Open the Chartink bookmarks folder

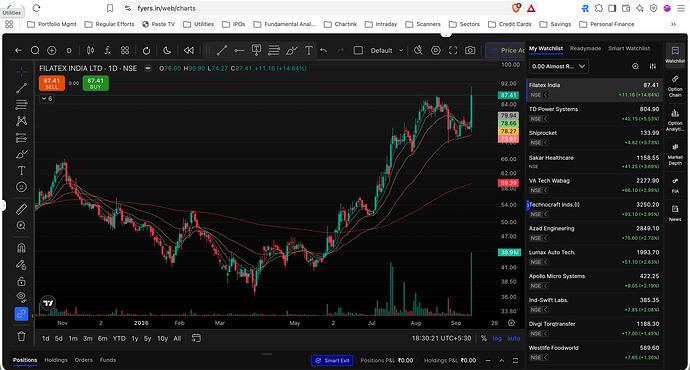coord(340,24)
